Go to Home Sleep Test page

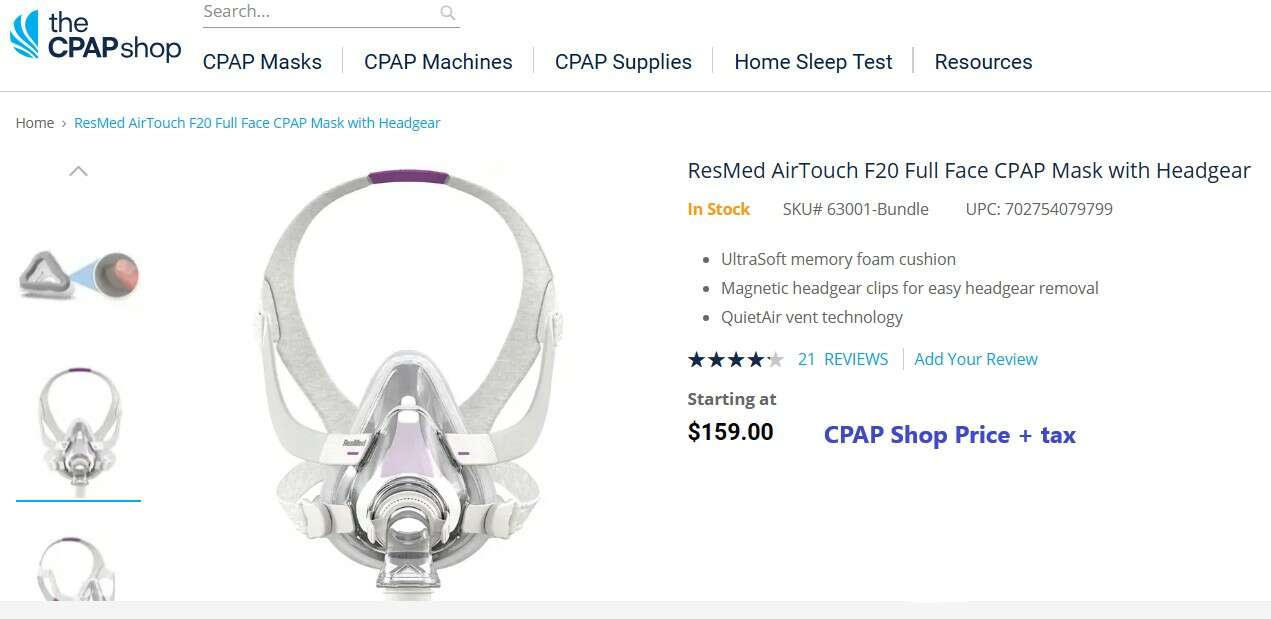pos(813,62)
